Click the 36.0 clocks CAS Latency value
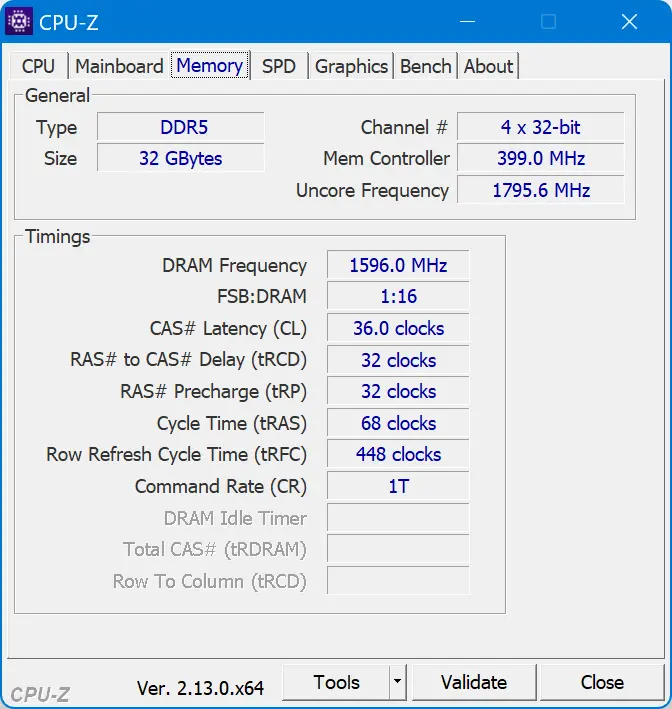 (x=398, y=328)
